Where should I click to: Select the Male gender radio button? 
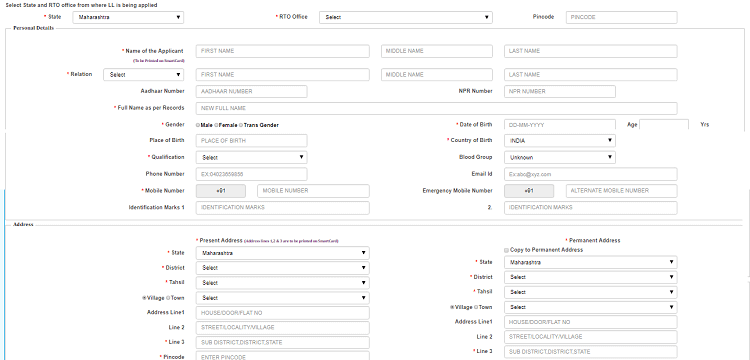[x=198, y=125]
